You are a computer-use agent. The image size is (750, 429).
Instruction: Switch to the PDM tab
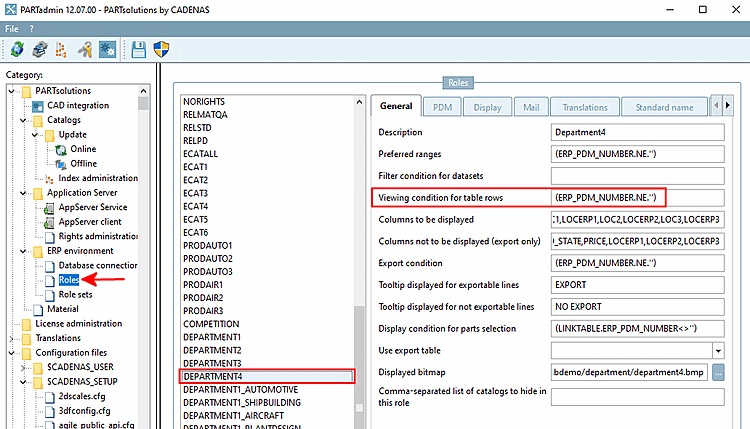(x=442, y=107)
